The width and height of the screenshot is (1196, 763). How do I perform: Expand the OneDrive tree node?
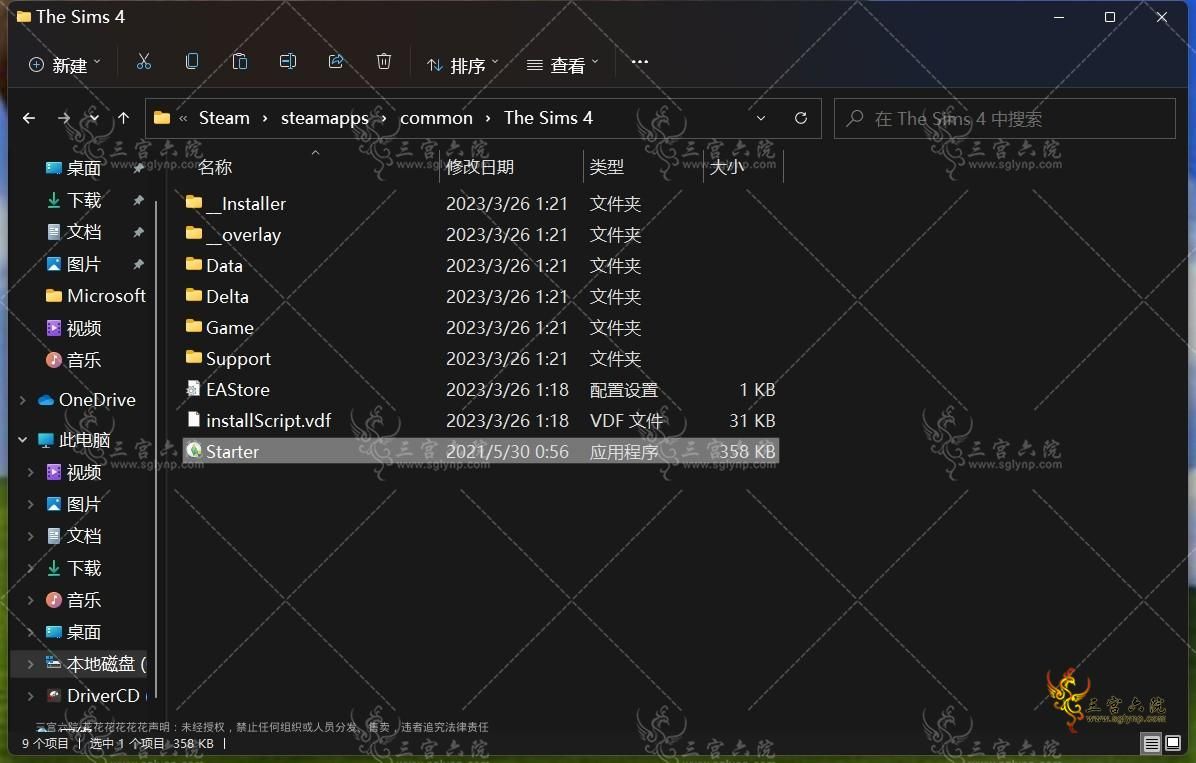pos(23,400)
